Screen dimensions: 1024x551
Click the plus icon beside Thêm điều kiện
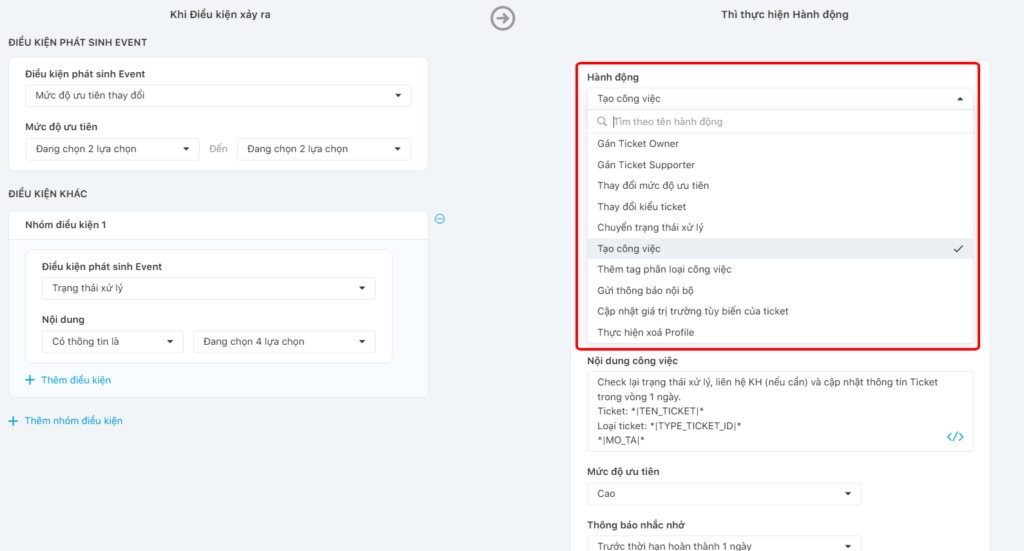tap(30, 380)
